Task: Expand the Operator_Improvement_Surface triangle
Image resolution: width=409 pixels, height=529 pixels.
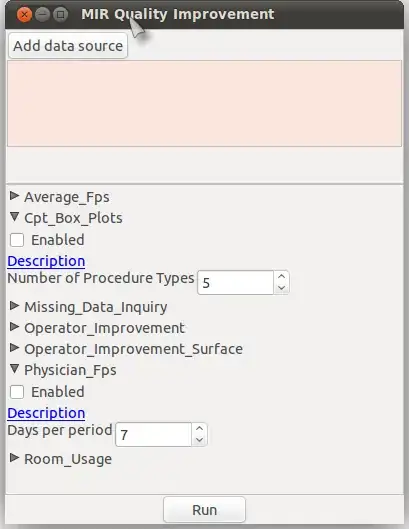Action: [x=14, y=348]
